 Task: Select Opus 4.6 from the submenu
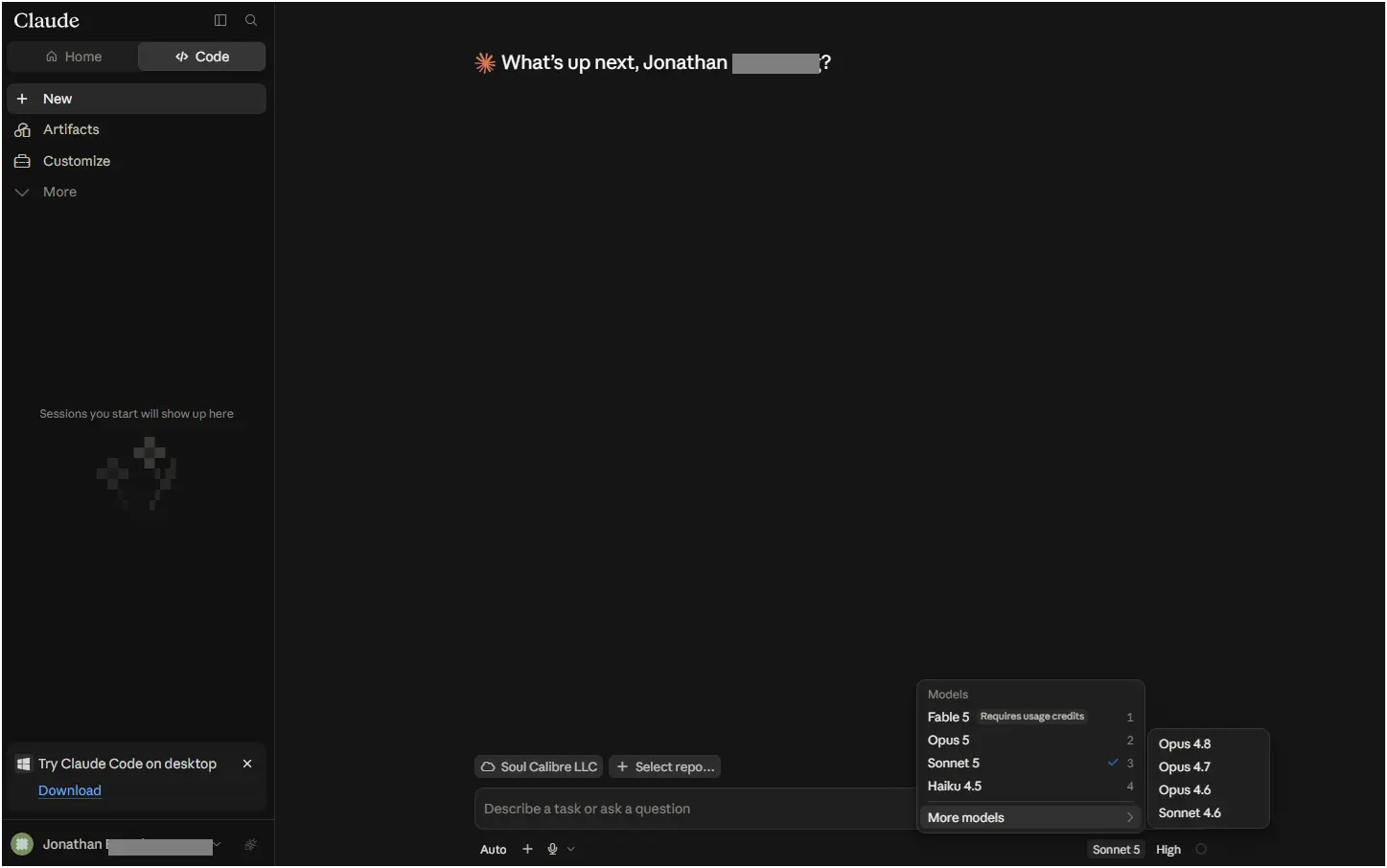[x=1208, y=789]
